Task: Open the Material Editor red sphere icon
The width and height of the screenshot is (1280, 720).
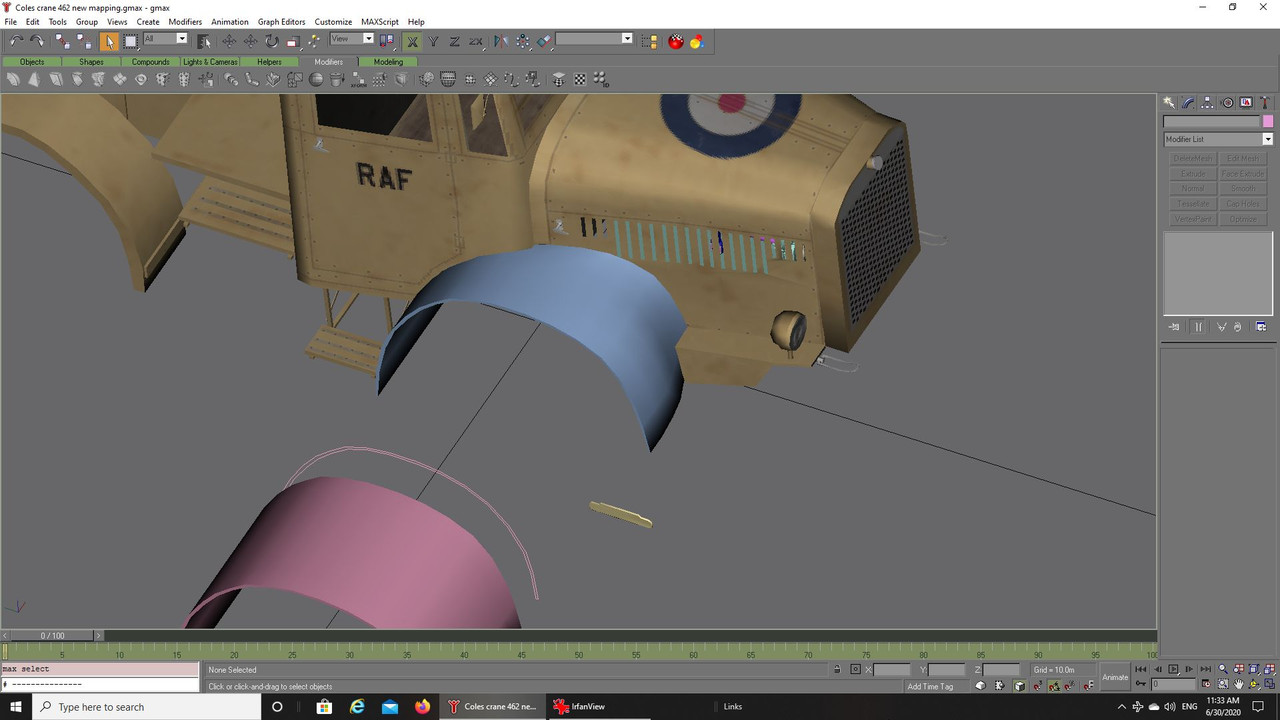Action: point(676,41)
